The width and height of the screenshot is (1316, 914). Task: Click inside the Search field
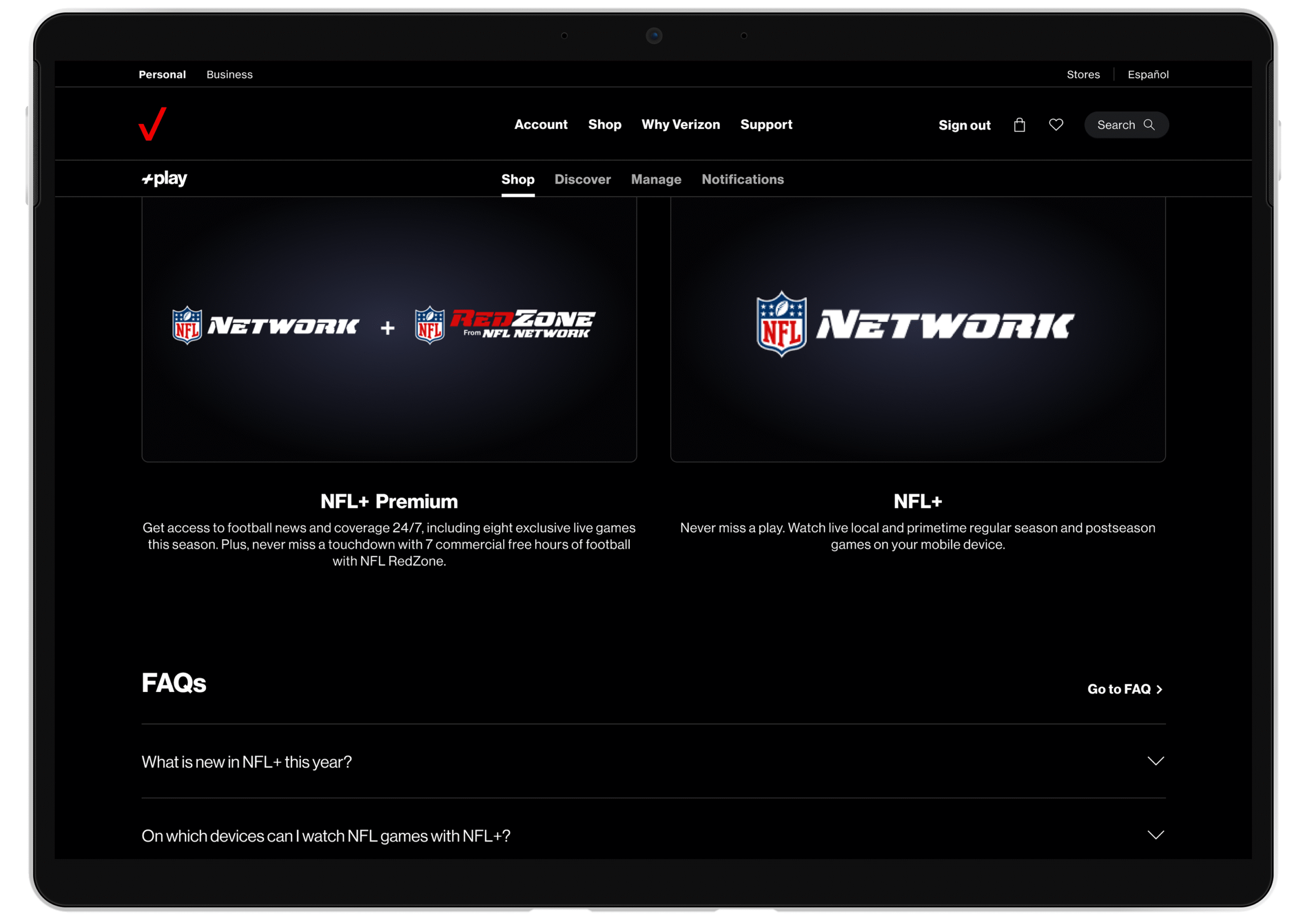click(1126, 124)
